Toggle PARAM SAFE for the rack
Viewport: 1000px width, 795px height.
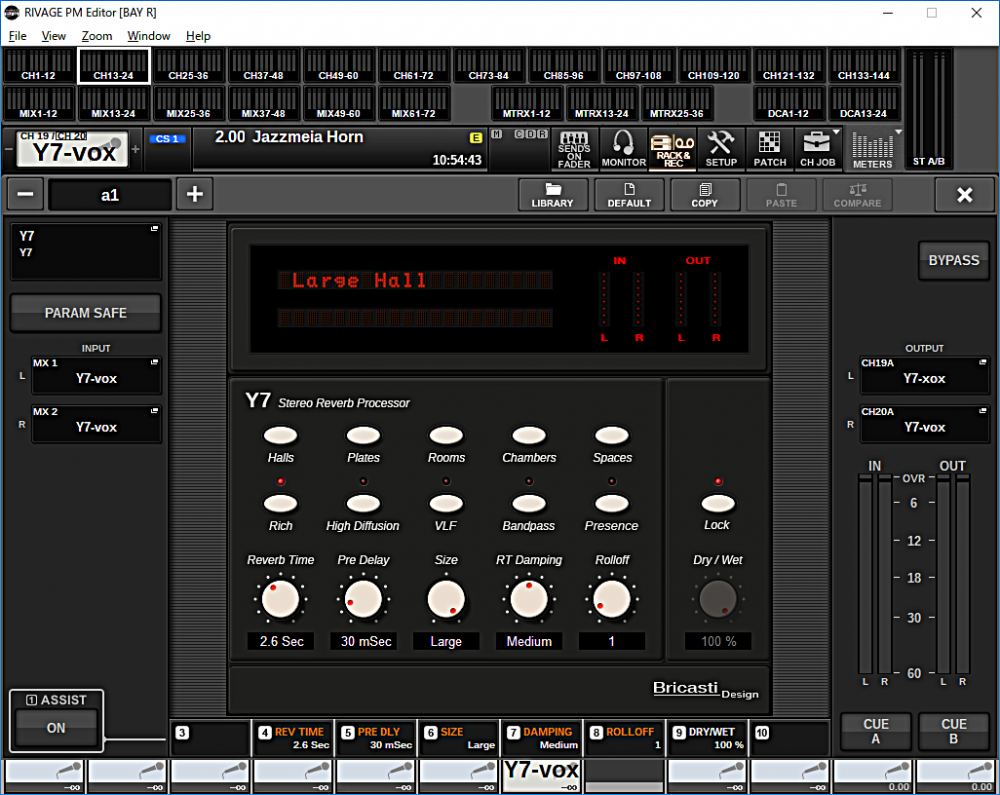pos(85,312)
